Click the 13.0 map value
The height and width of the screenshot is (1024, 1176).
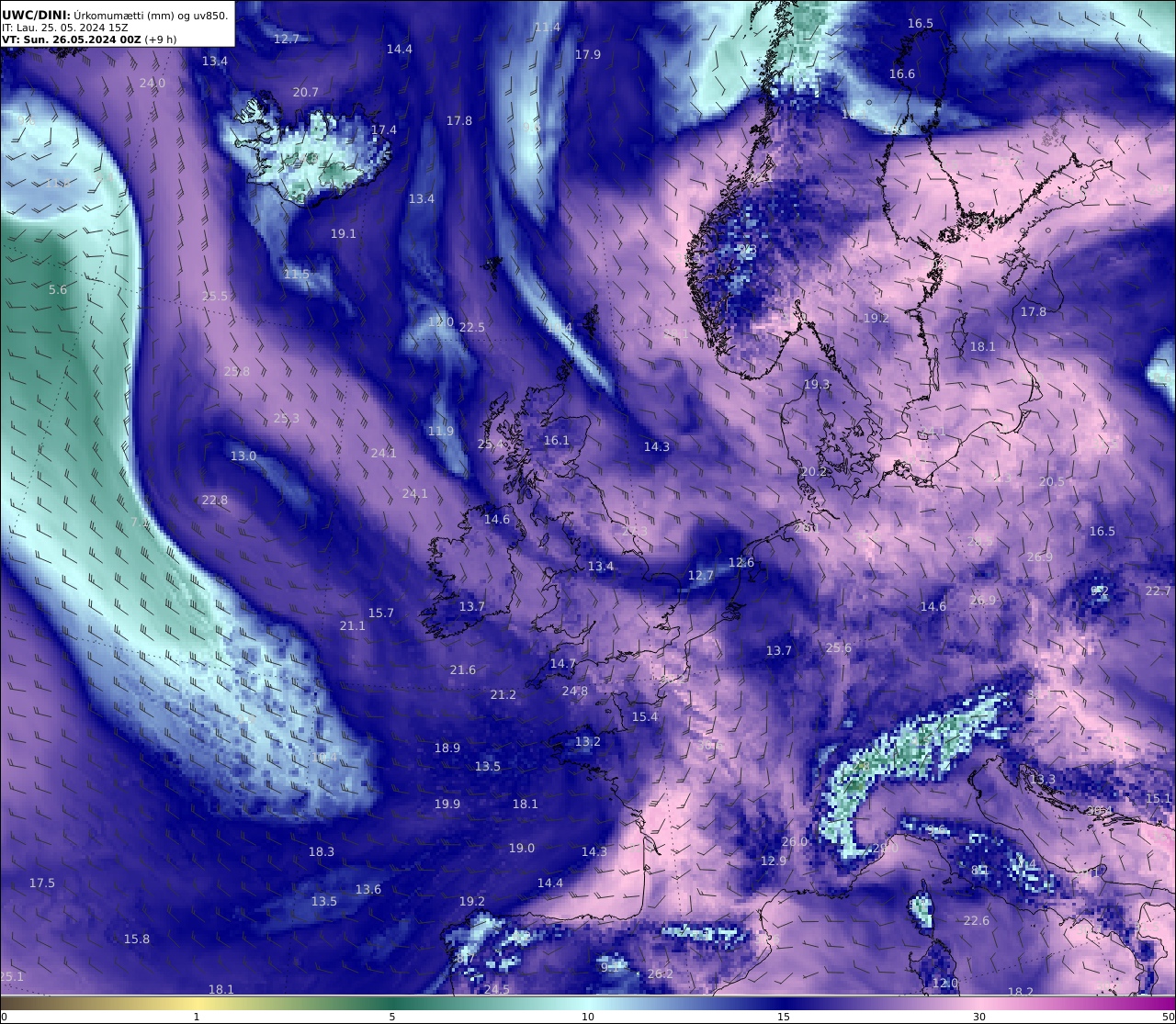(243, 456)
